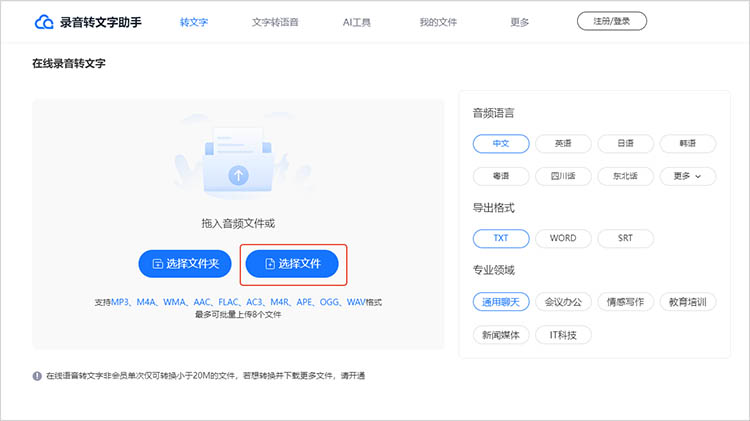
Task: Click the 专业领域 section label
Action: [x=494, y=270]
